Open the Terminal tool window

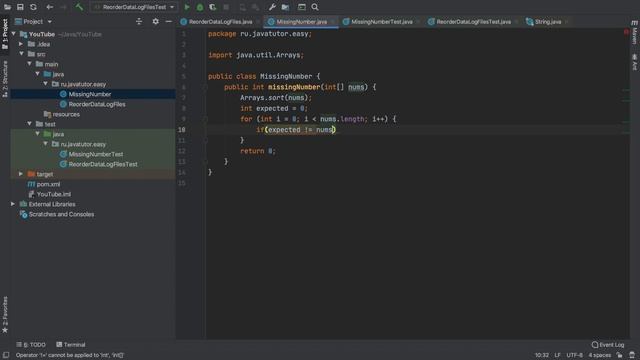[x=71, y=344]
